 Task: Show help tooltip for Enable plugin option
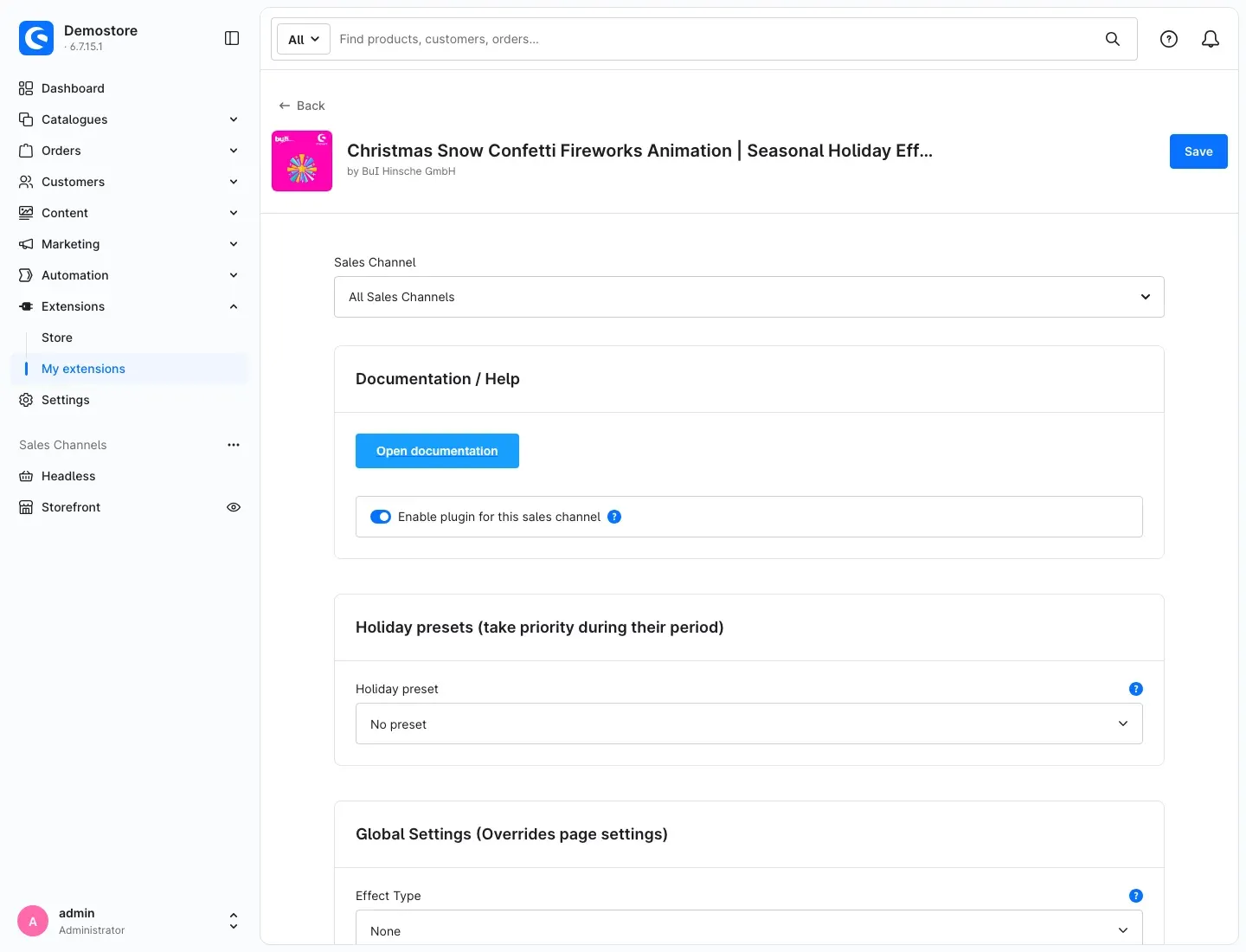(x=614, y=517)
